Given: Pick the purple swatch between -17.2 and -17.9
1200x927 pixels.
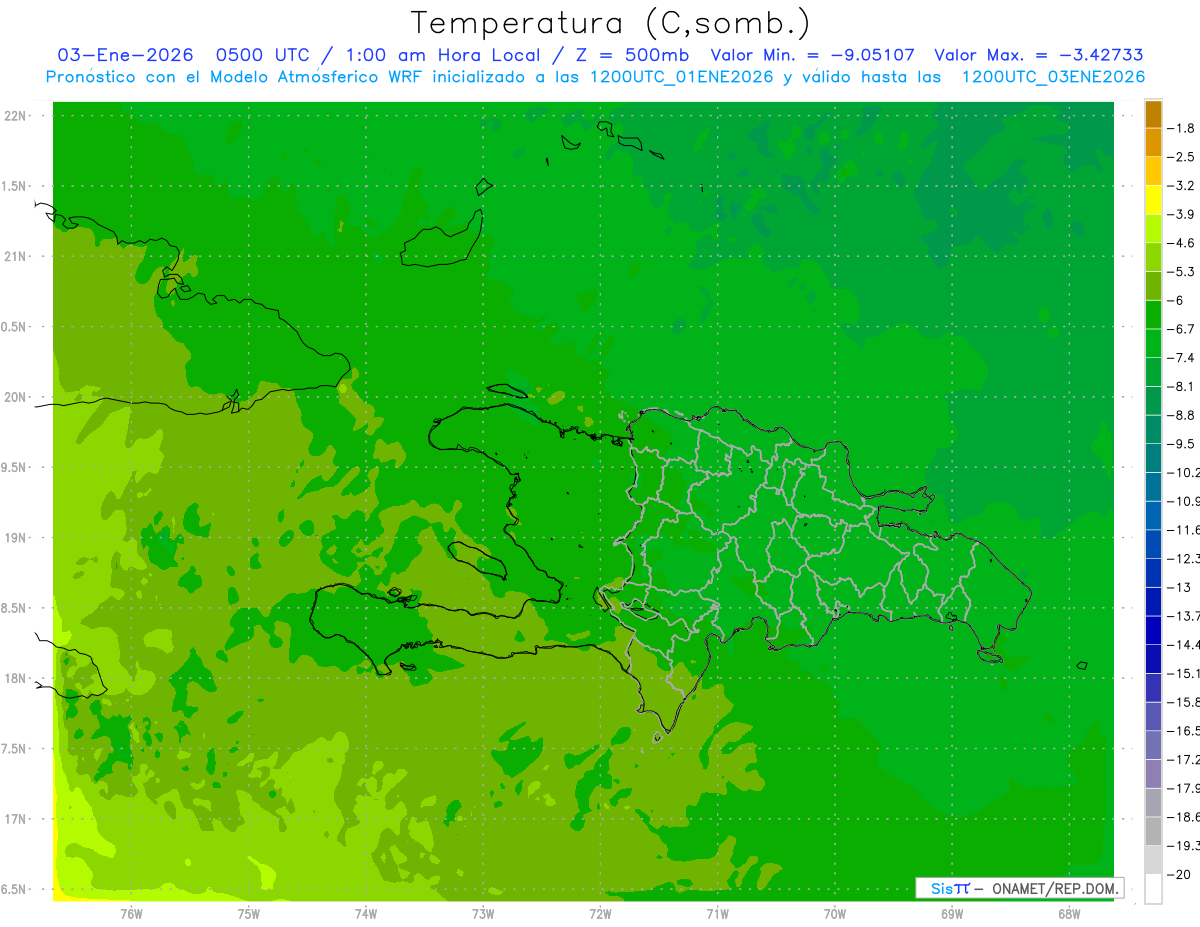Looking at the screenshot, I should pos(1153,774).
